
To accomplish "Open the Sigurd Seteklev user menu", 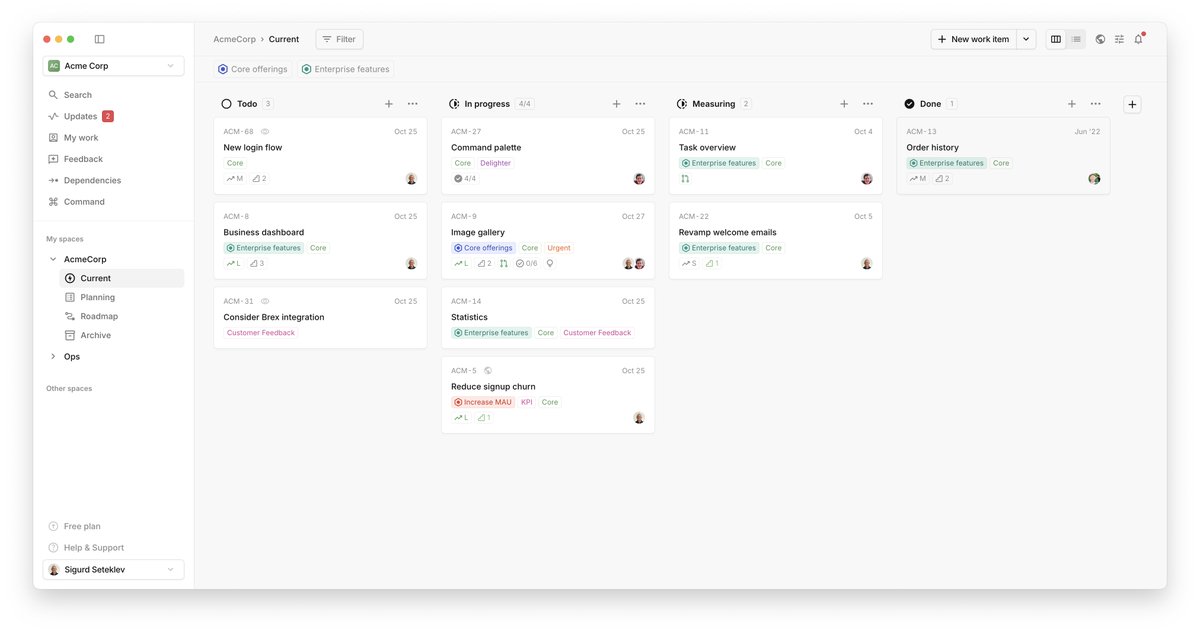I will (114, 569).
